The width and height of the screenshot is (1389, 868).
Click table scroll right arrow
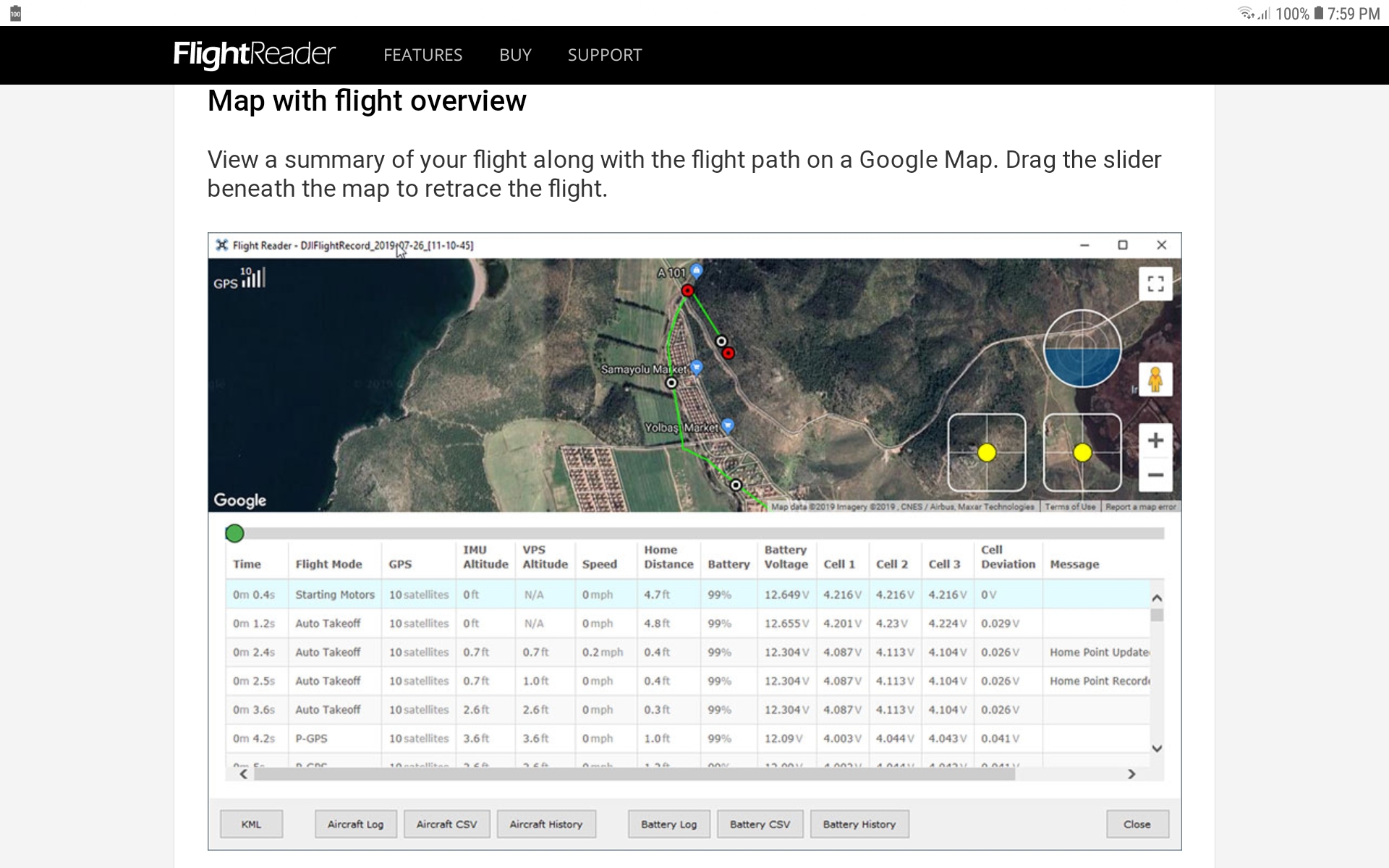1131,774
